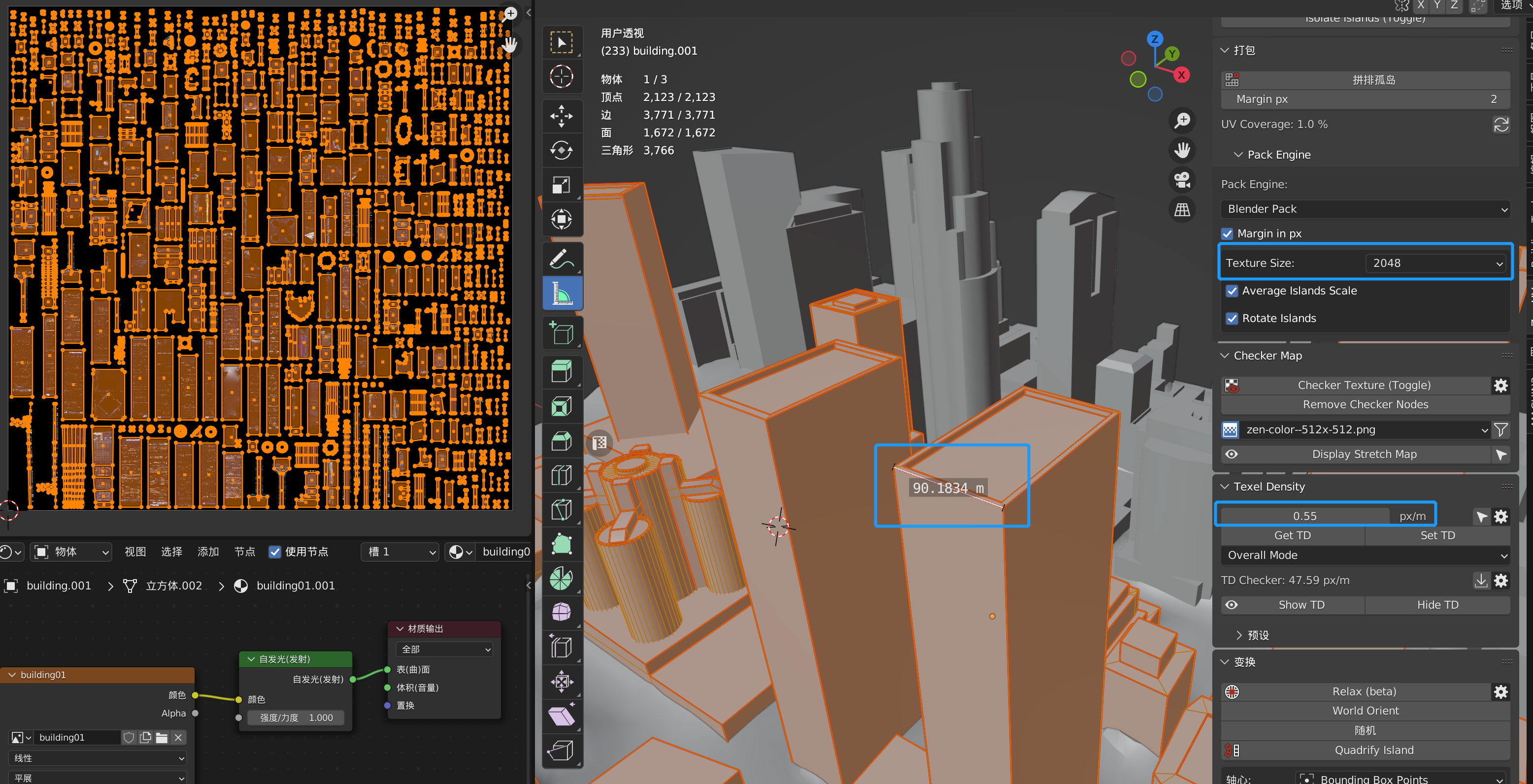This screenshot has width=1533, height=784.
Task: Toggle the Margin in px checkbox
Action: click(x=1227, y=234)
